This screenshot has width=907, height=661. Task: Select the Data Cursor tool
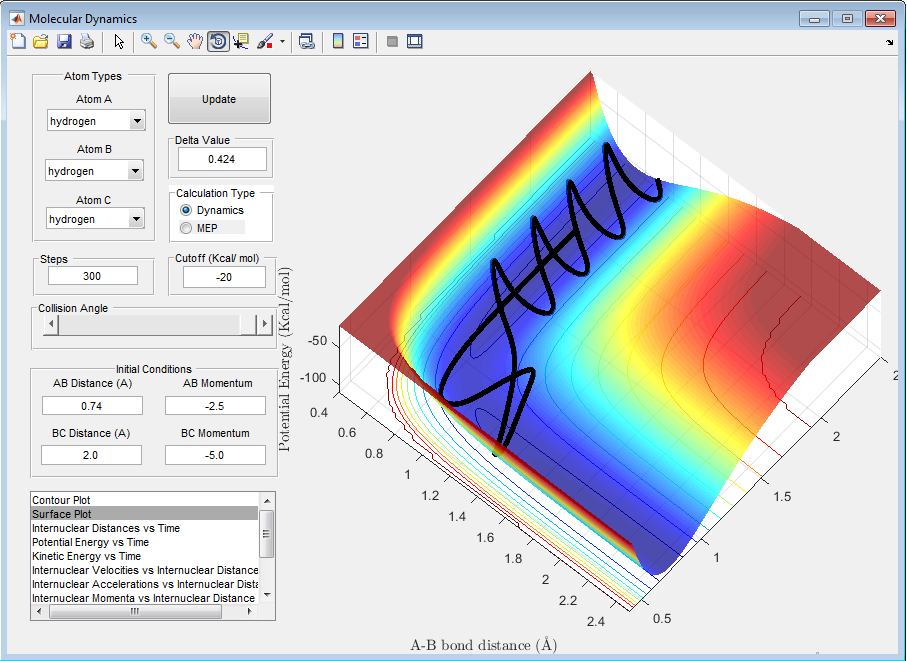point(241,41)
